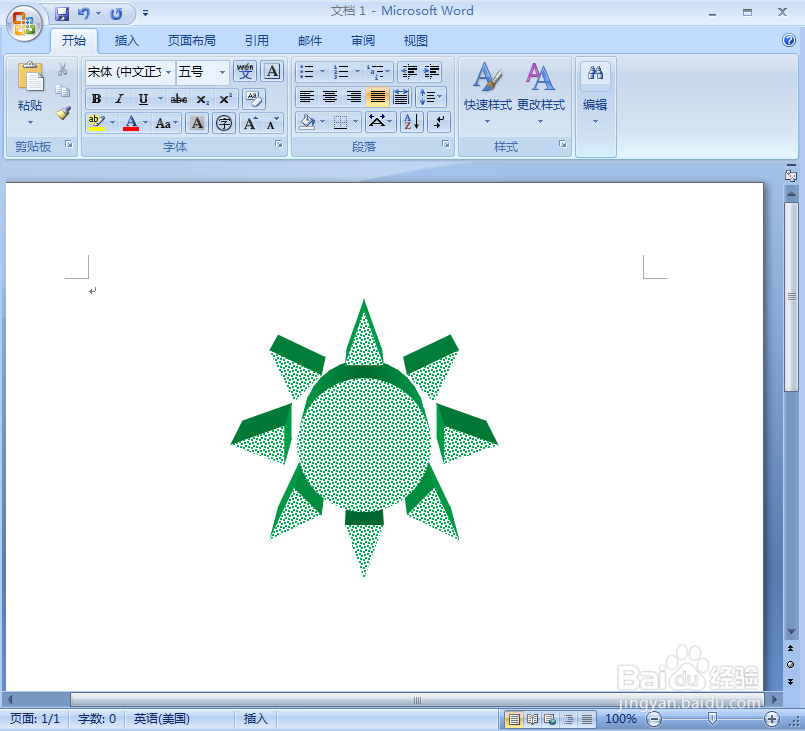This screenshot has height=731, width=805.
Task: Shrink the font size
Action: pos(273,123)
